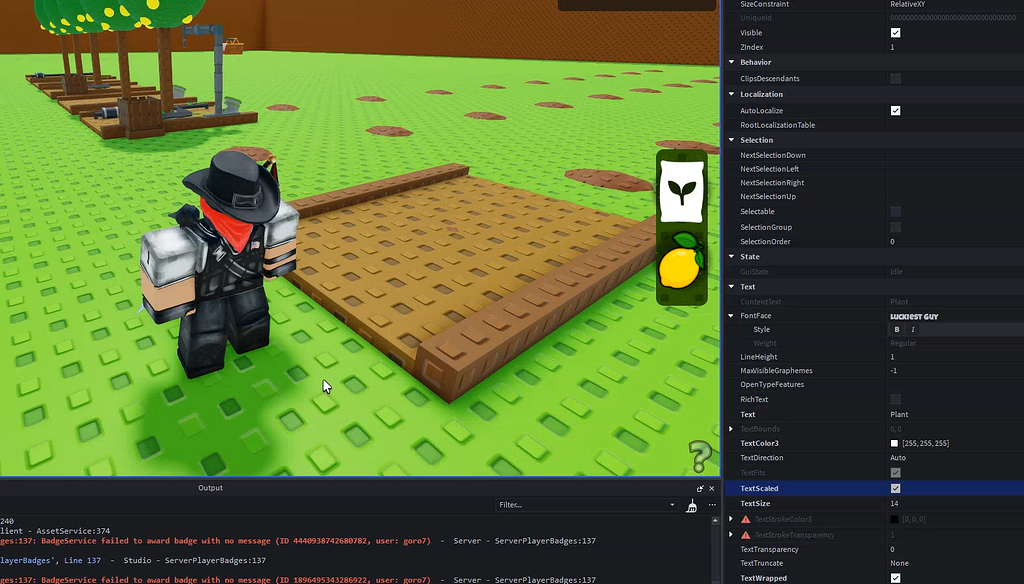This screenshot has height=584, width=1024.
Task: Collapse the Selection section
Action: (731, 140)
